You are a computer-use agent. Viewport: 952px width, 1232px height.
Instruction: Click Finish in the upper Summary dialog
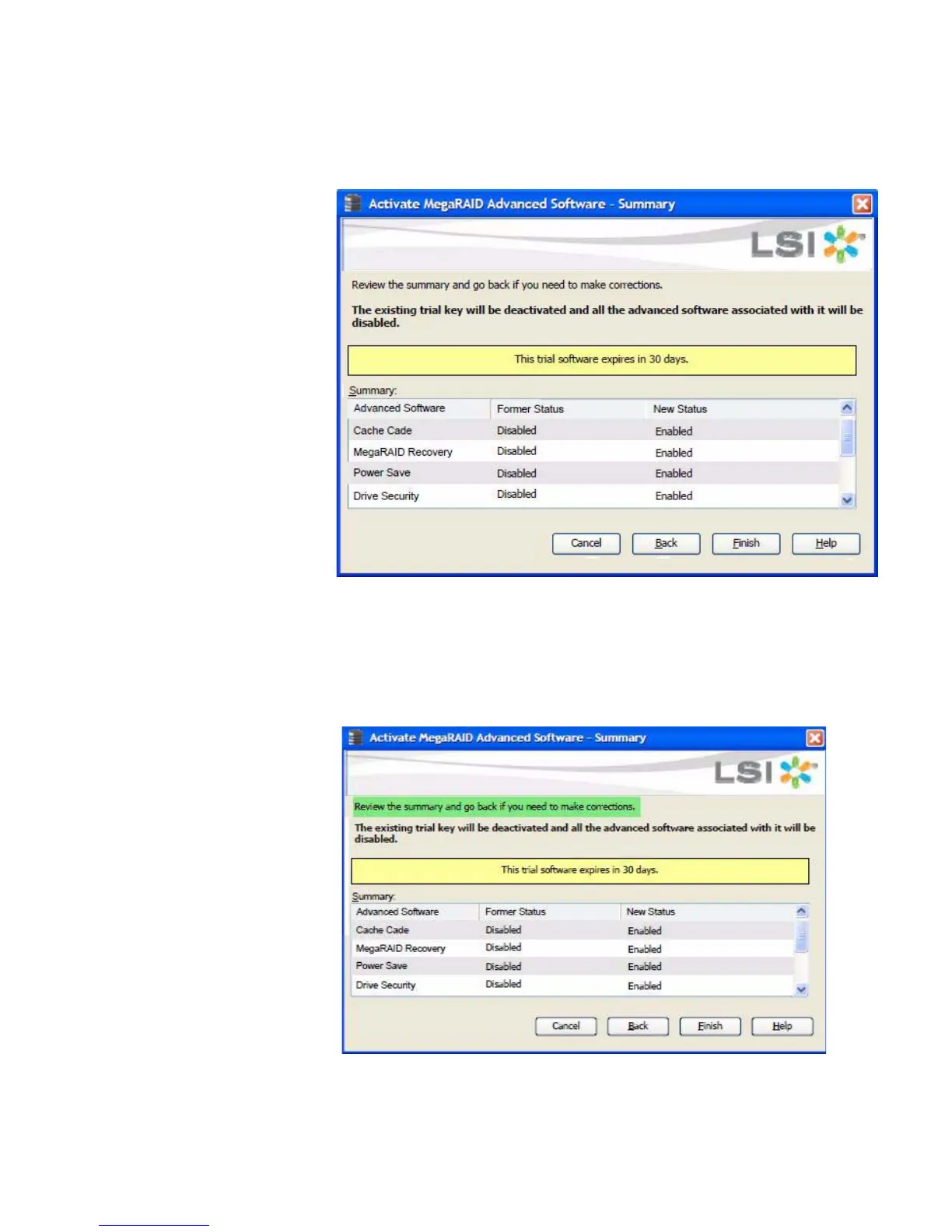[x=746, y=543]
